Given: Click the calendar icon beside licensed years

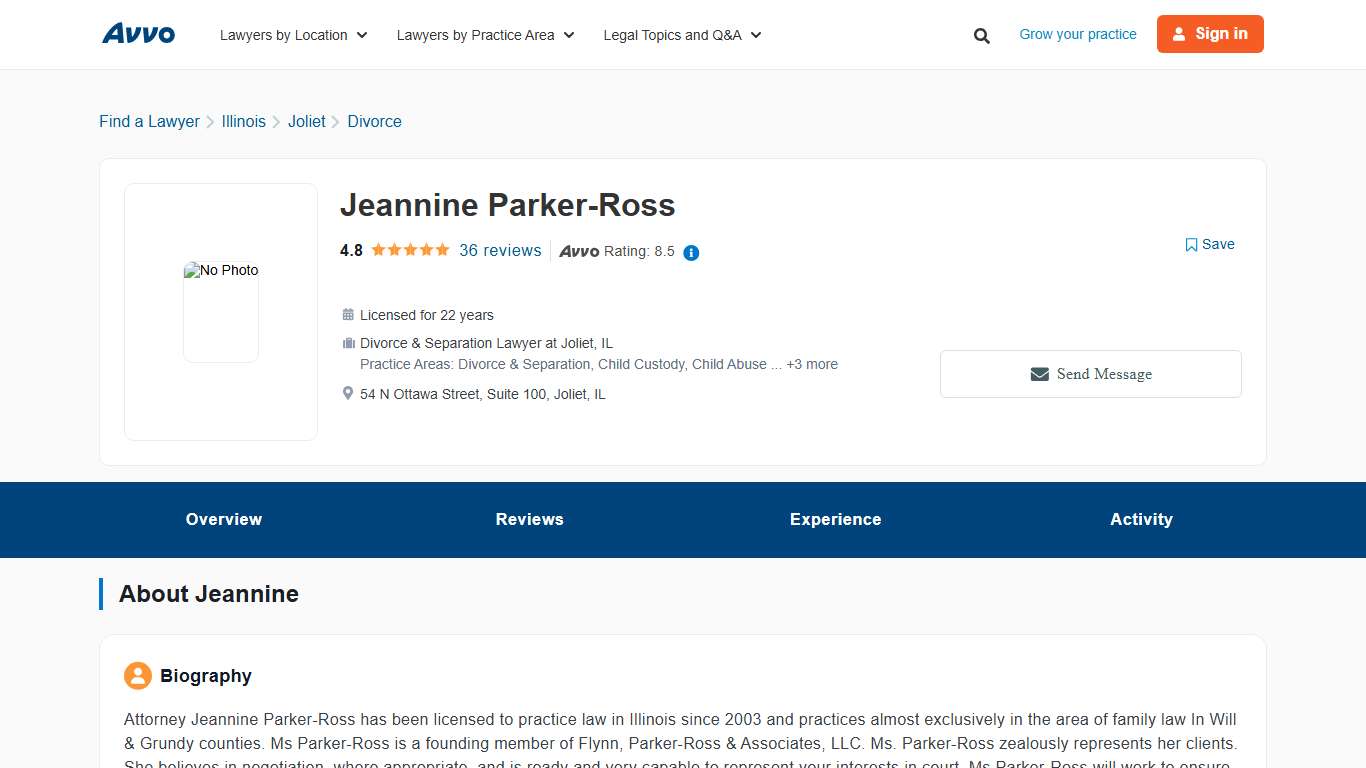Looking at the screenshot, I should [x=347, y=314].
